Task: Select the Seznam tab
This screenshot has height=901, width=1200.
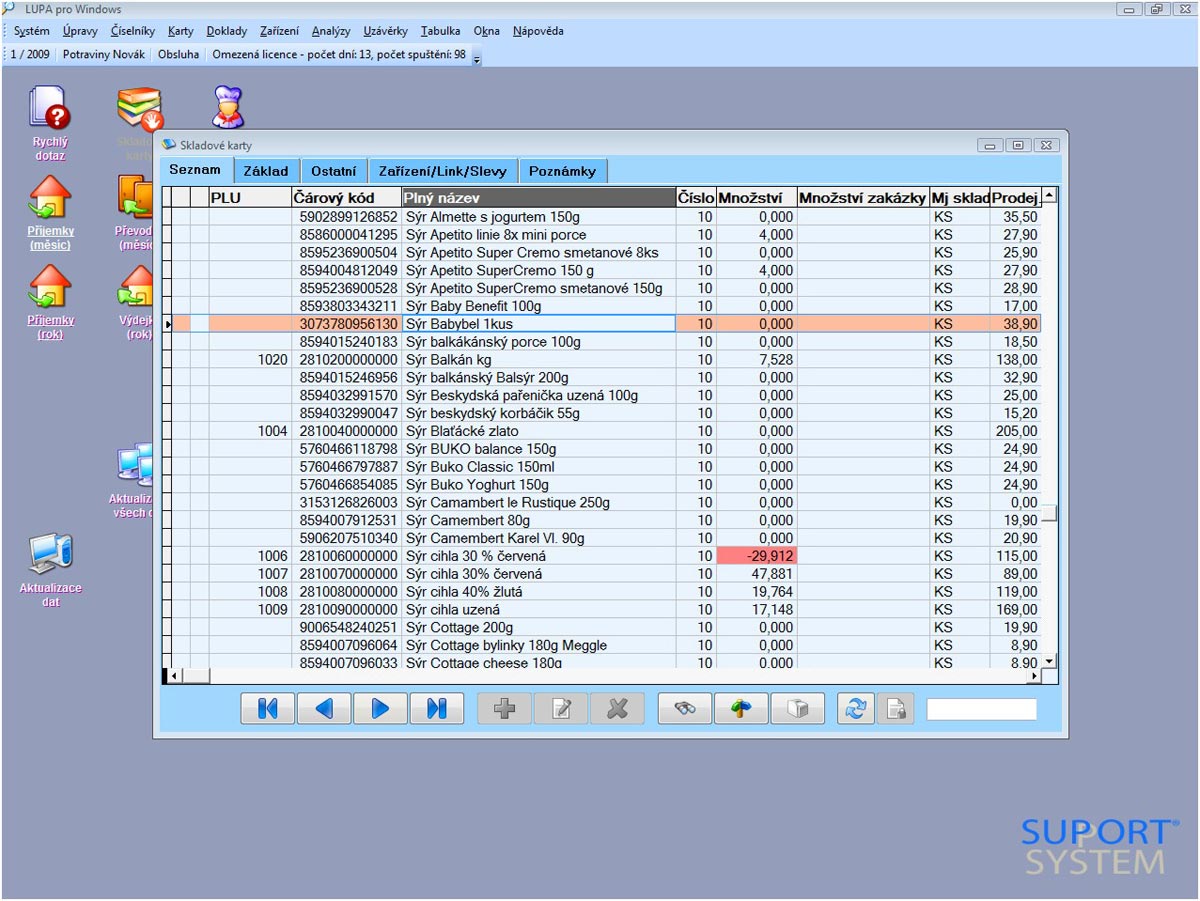Action: [x=195, y=170]
